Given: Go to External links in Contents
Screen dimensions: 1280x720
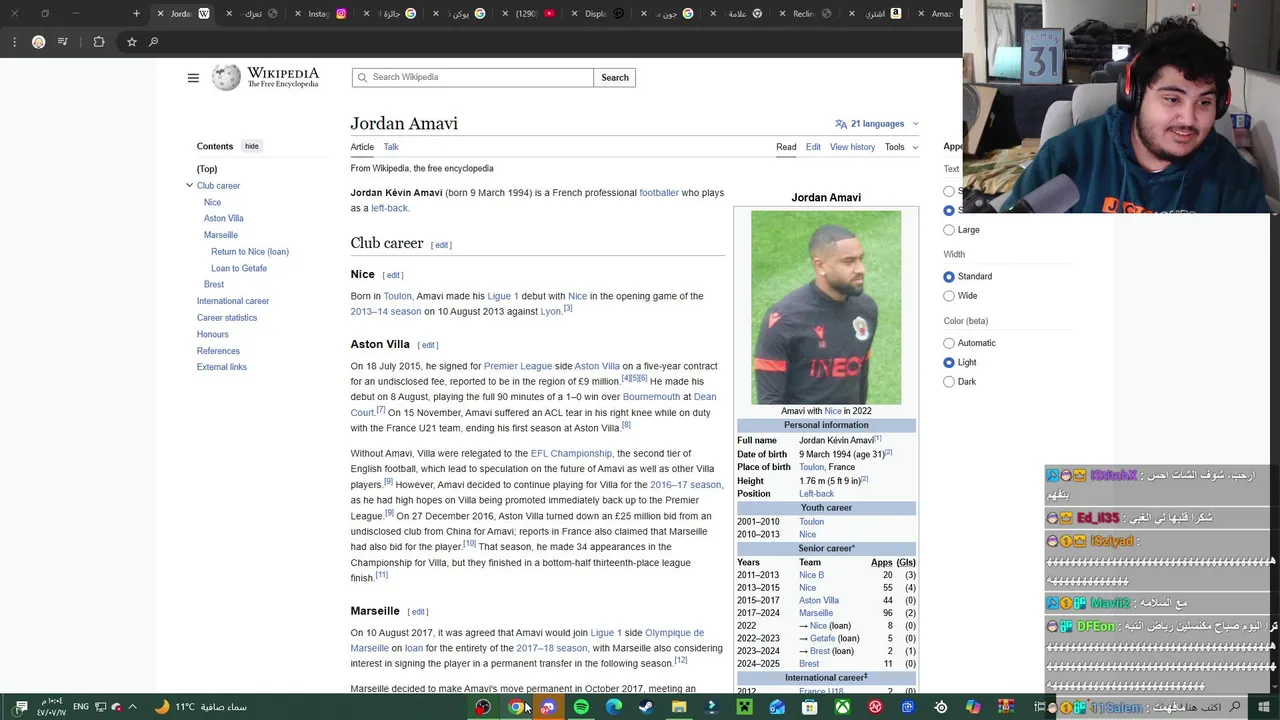Looking at the screenshot, I should click(222, 367).
